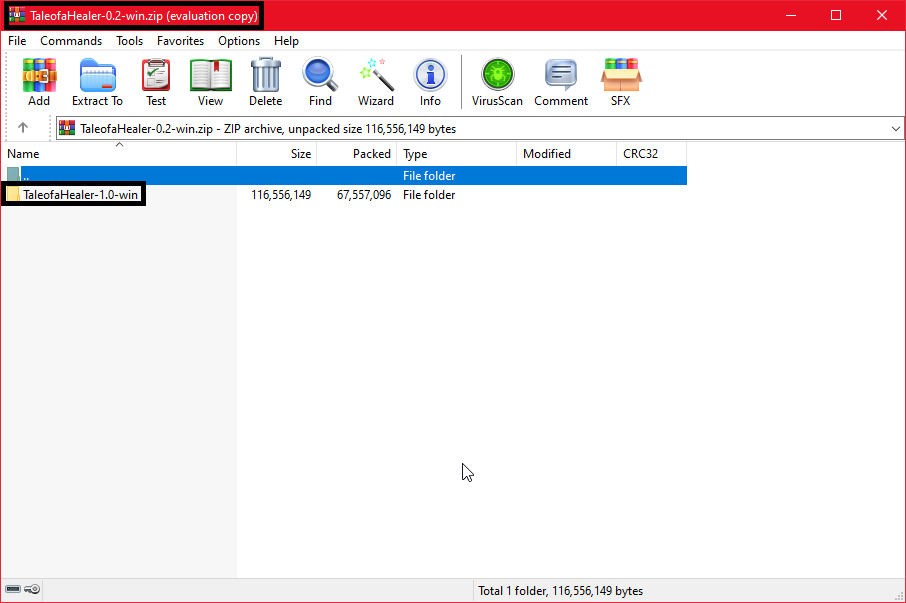The width and height of the screenshot is (906, 603).
Task: Open the Options menu
Action: (239, 41)
